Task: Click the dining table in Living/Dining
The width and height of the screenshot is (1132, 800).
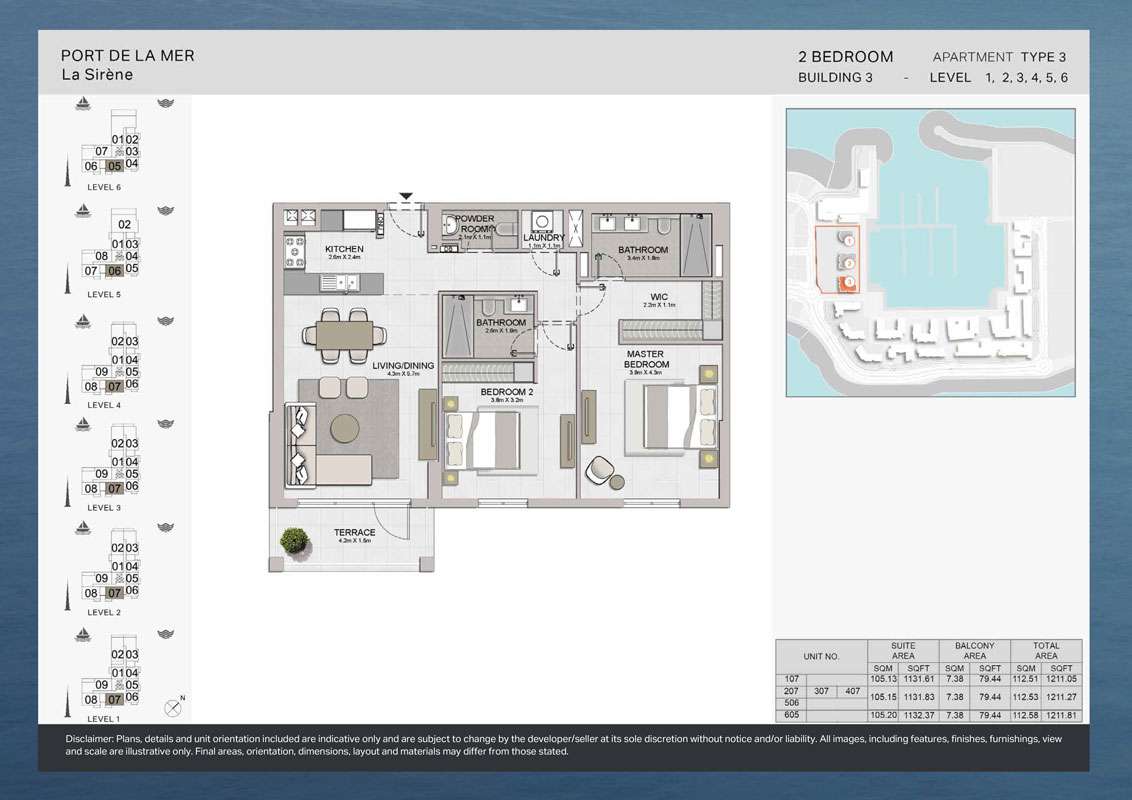Action: (344, 332)
